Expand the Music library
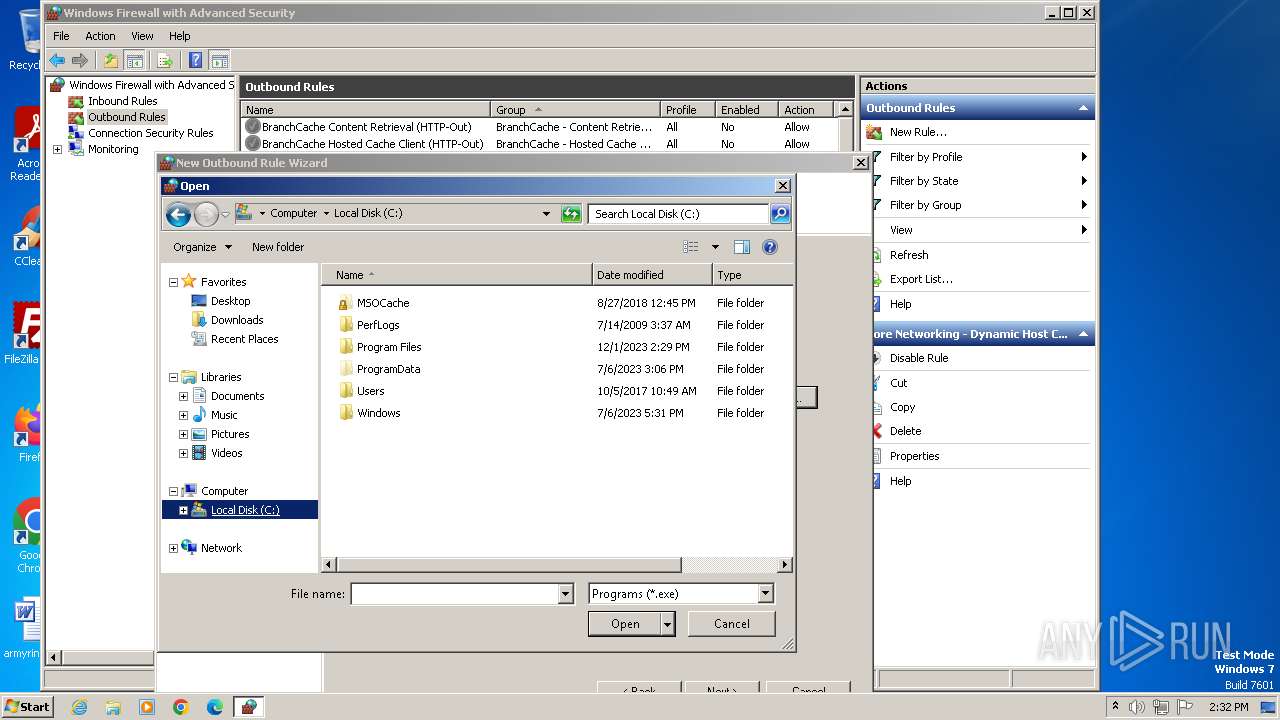 tap(183, 416)
